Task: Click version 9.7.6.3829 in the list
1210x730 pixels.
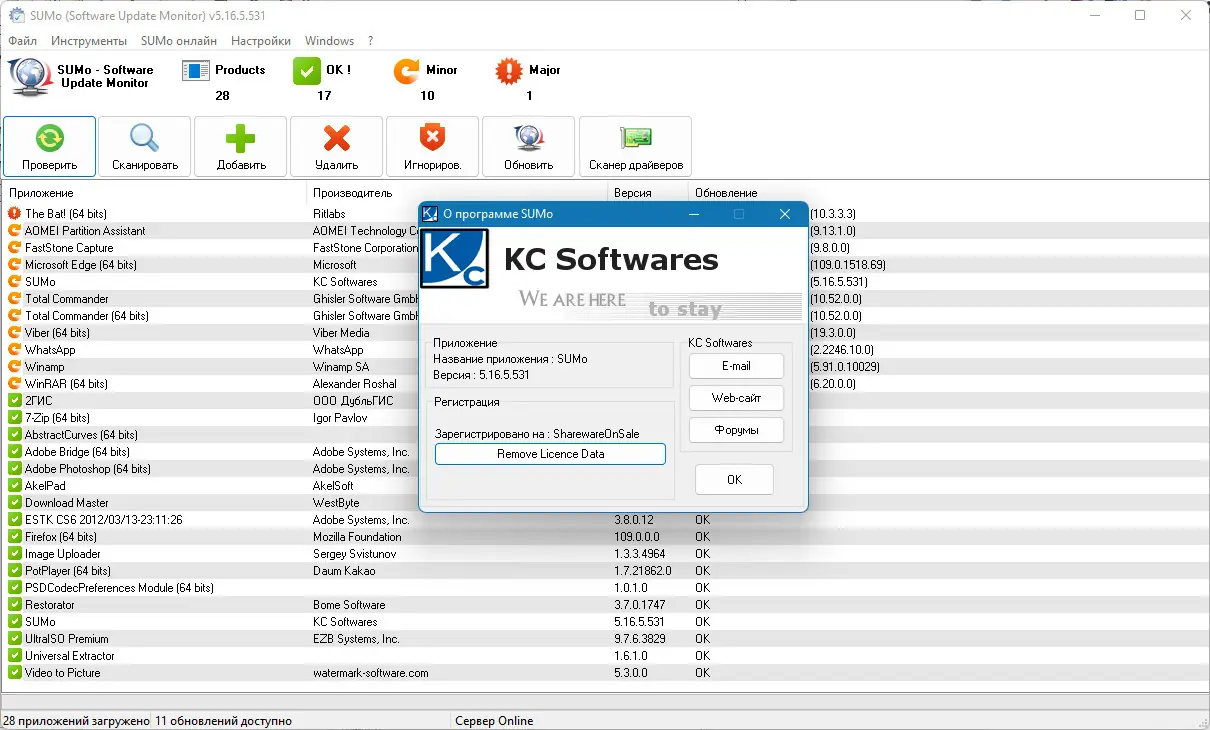Action: pos(640,639)
